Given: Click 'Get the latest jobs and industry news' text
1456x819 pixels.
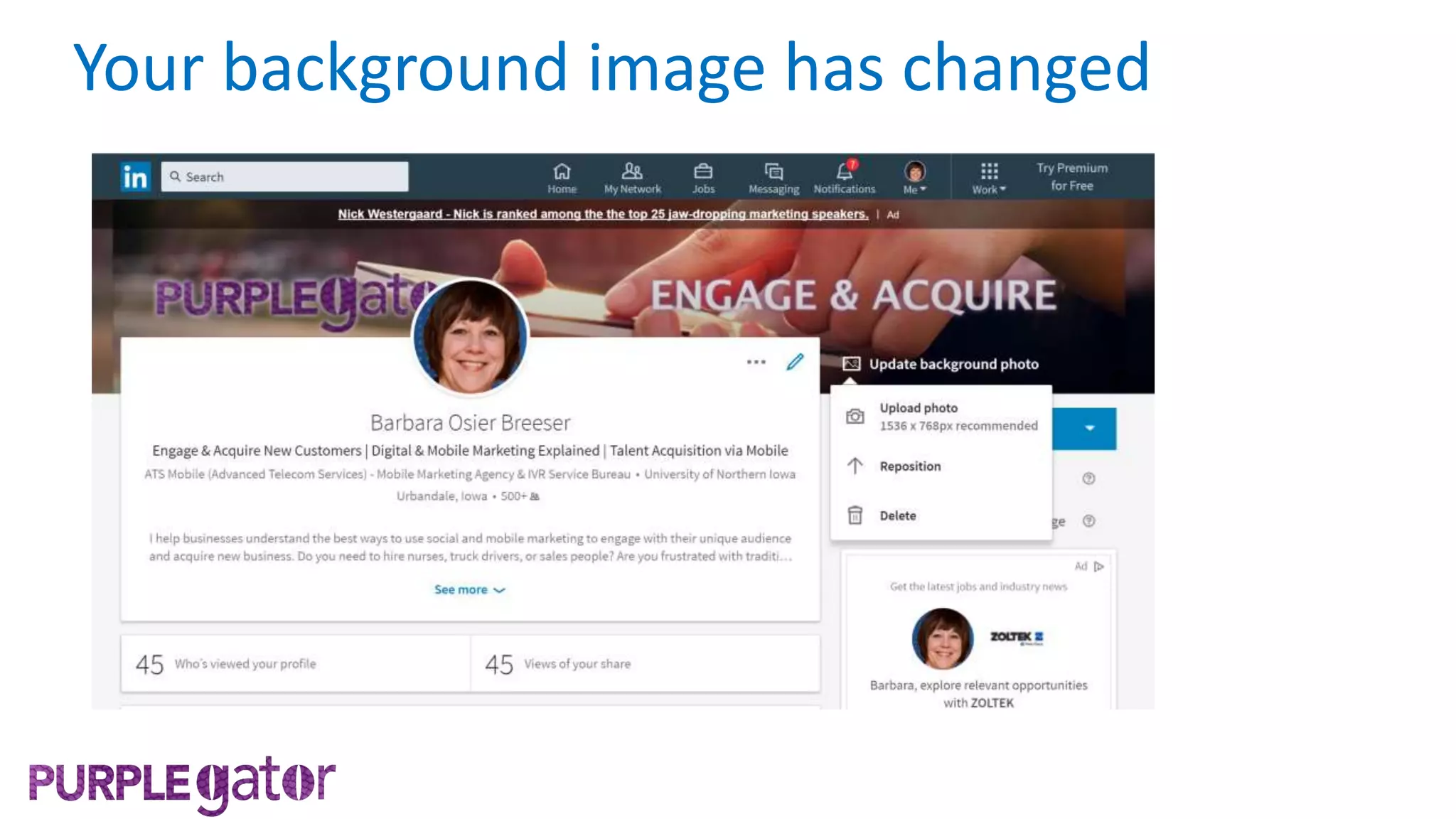Looking at the screenshot, I should pyautogui.click(x=978, y=587).
